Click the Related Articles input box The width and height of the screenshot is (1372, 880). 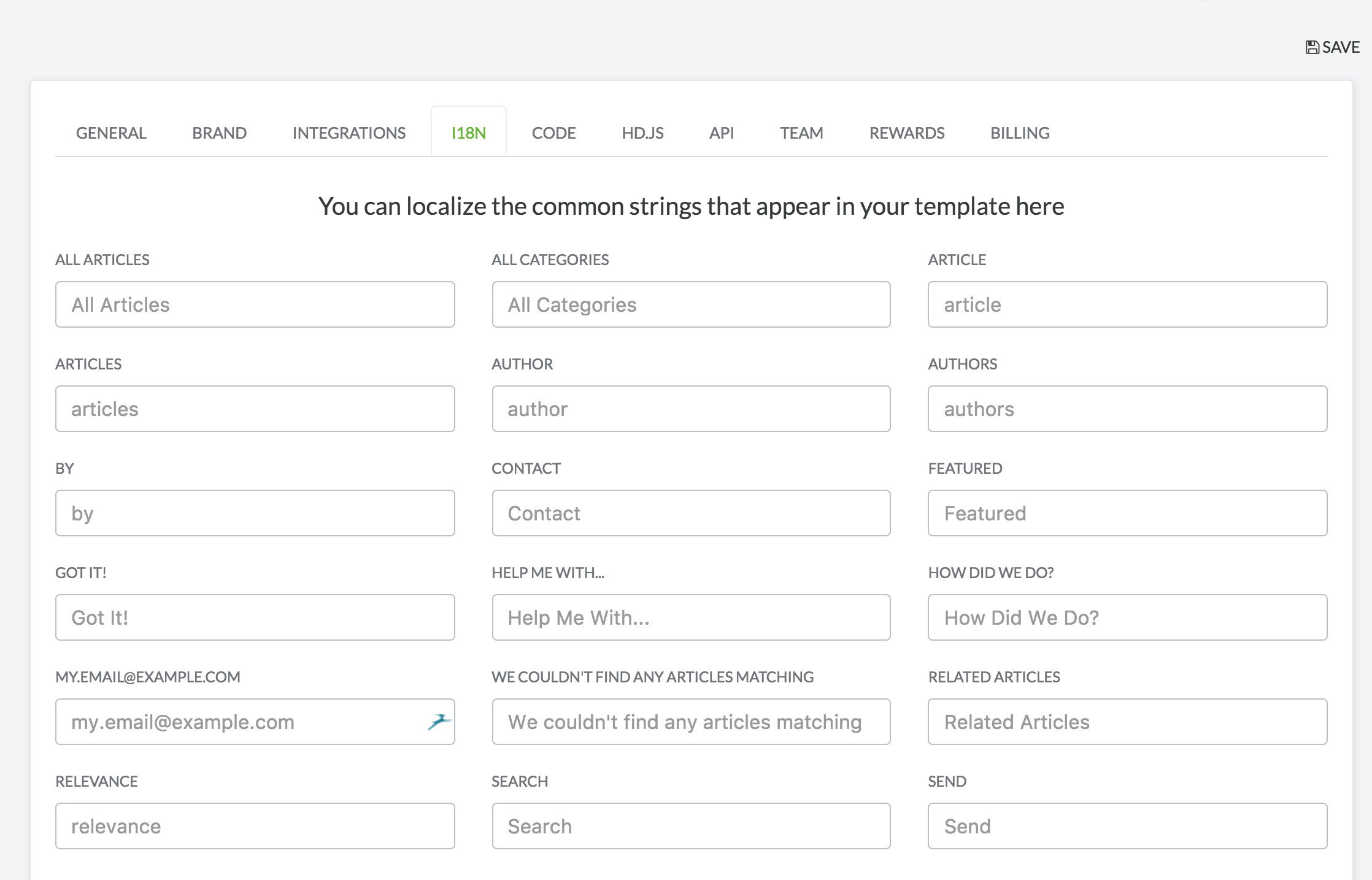point(1127,722)
